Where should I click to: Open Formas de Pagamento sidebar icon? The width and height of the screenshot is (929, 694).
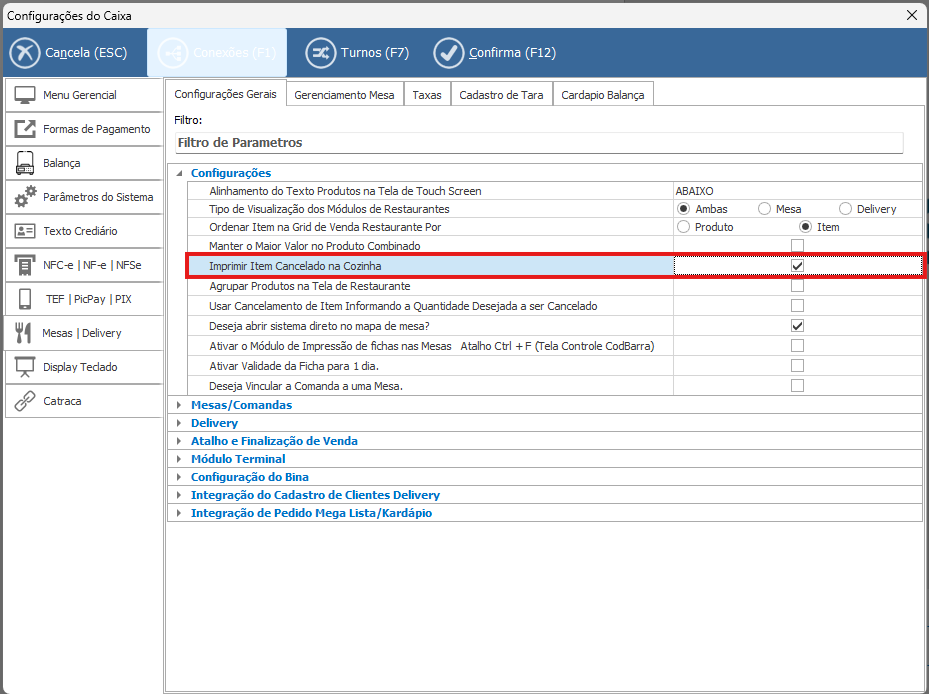click(25, 129)
